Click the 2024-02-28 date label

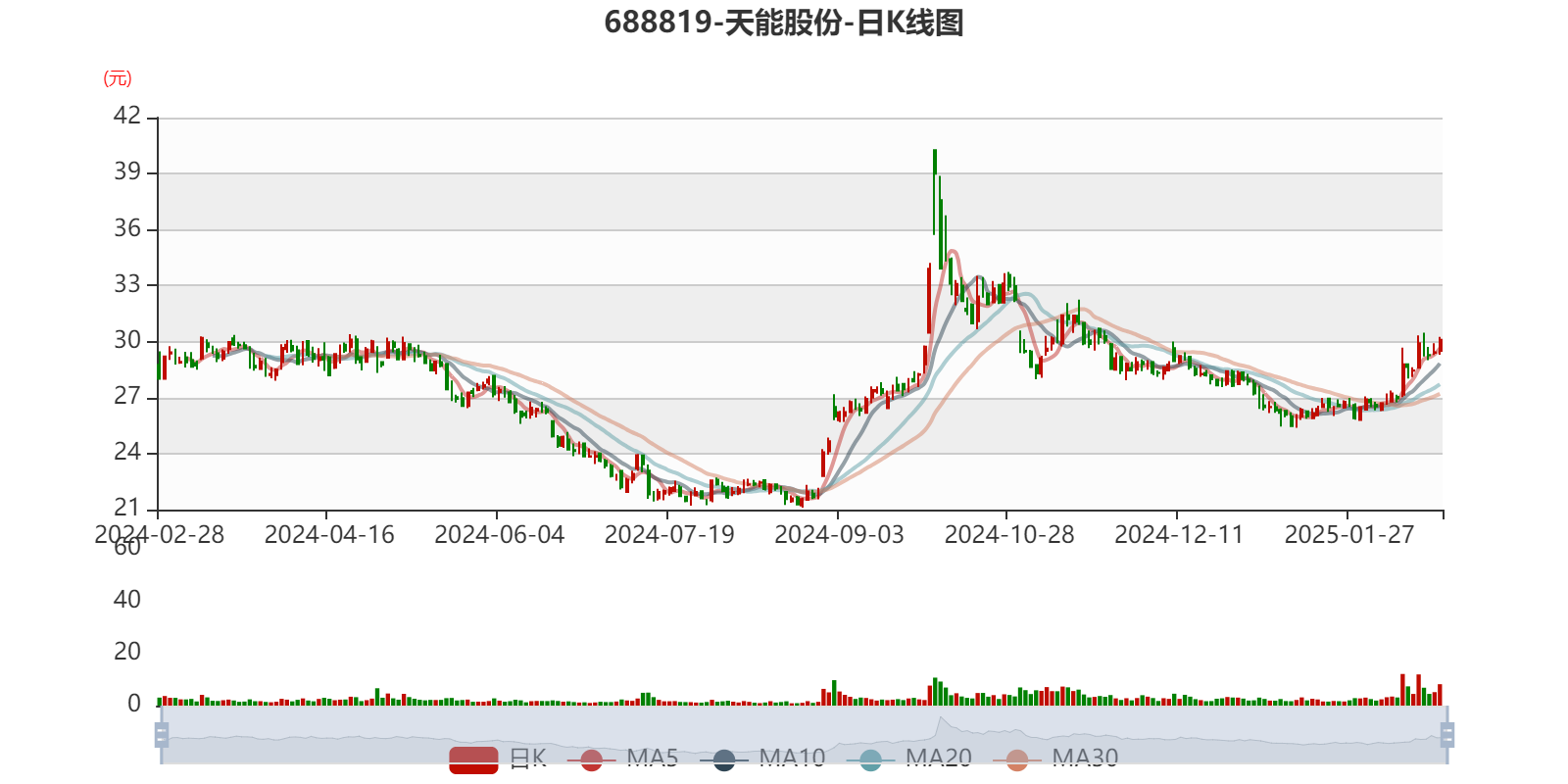tap(159, 535)
